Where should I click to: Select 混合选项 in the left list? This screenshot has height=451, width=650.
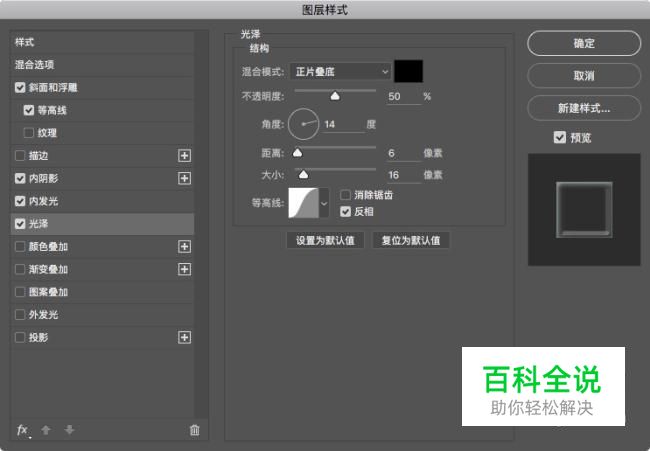pos(102,65)
